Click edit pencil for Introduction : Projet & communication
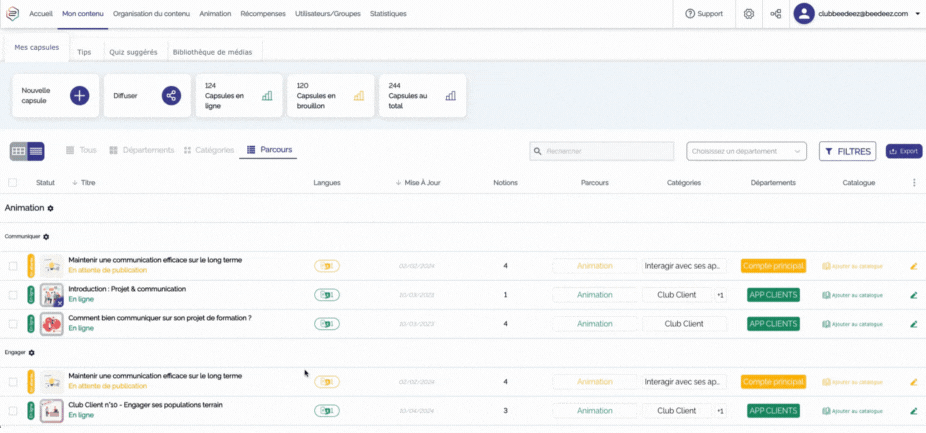 point(913,295)
